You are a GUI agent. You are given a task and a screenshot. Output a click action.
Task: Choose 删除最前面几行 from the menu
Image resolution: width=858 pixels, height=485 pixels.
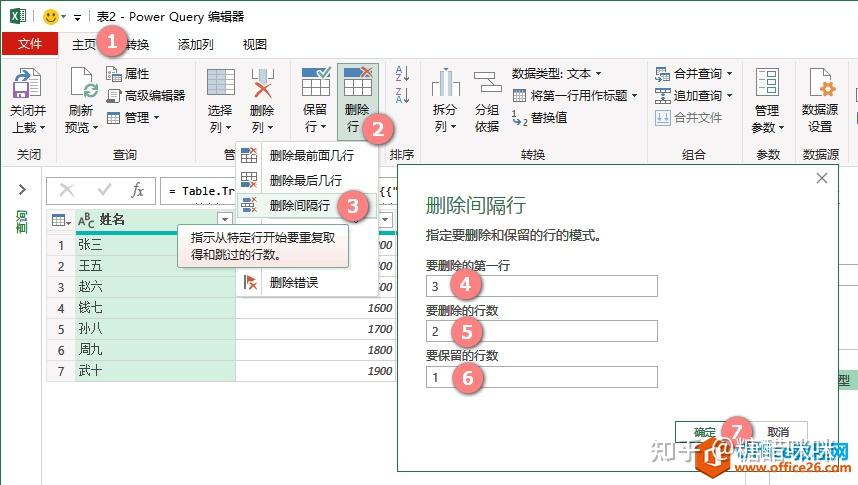pyautogui.click(x=307, y=155)
